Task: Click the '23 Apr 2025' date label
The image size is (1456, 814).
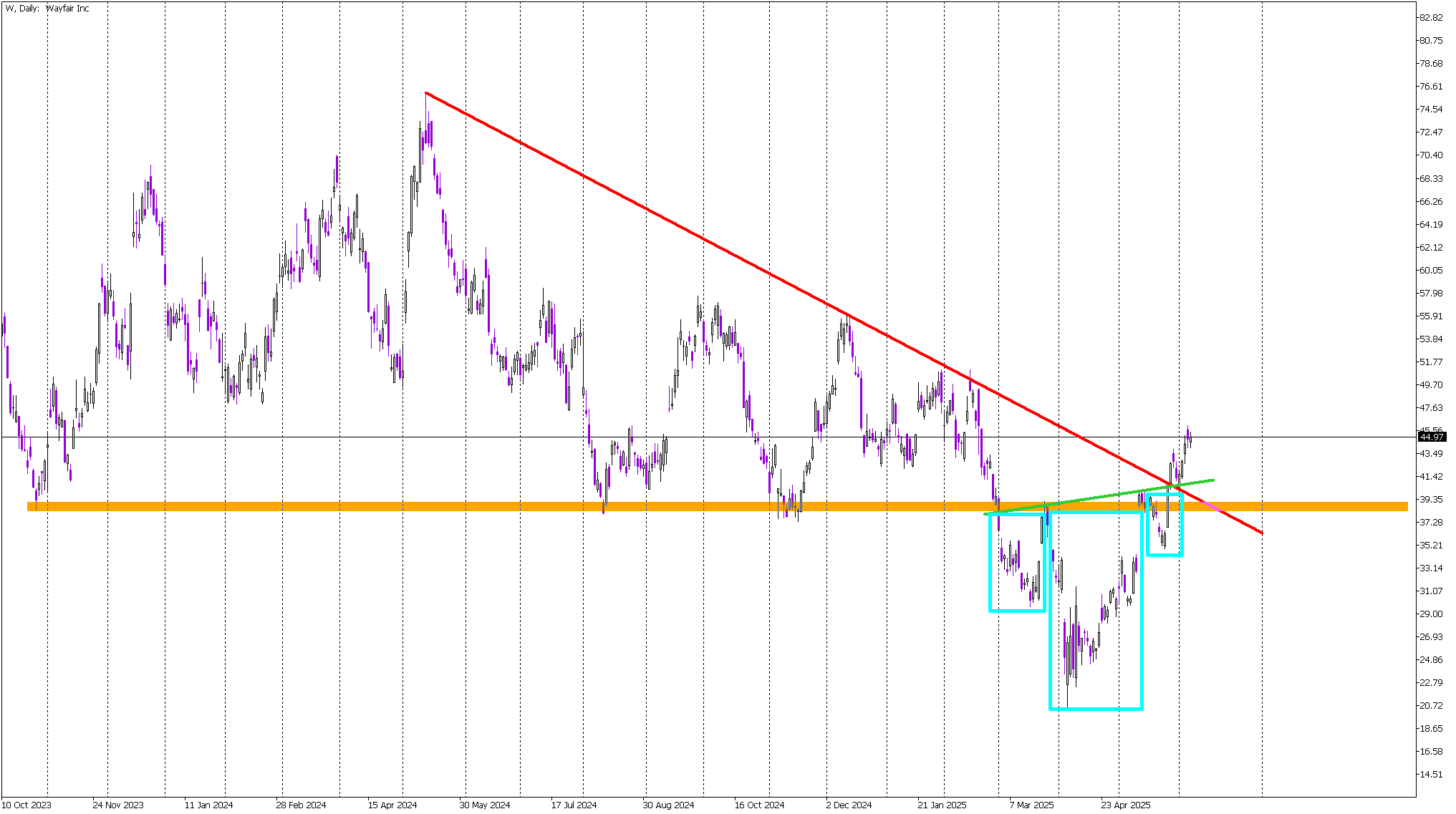Action: (1126, 805)
